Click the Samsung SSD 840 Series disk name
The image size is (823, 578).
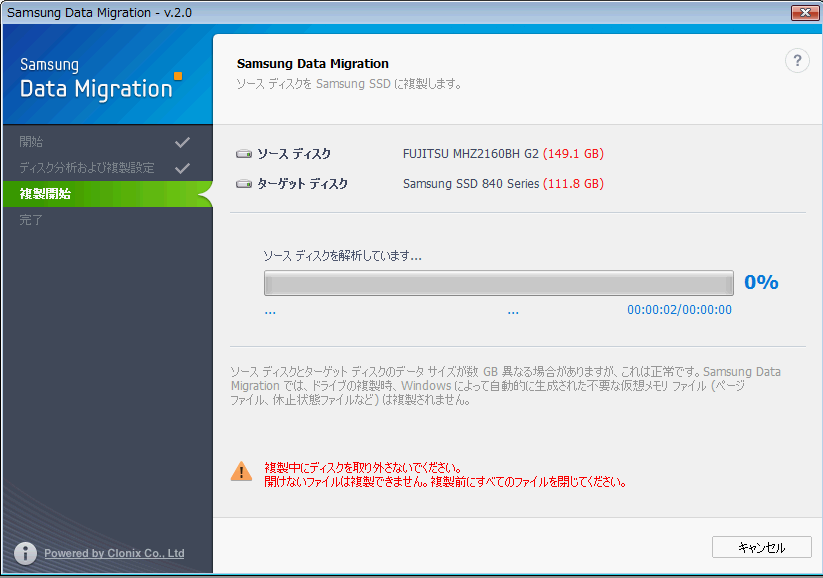470,184
